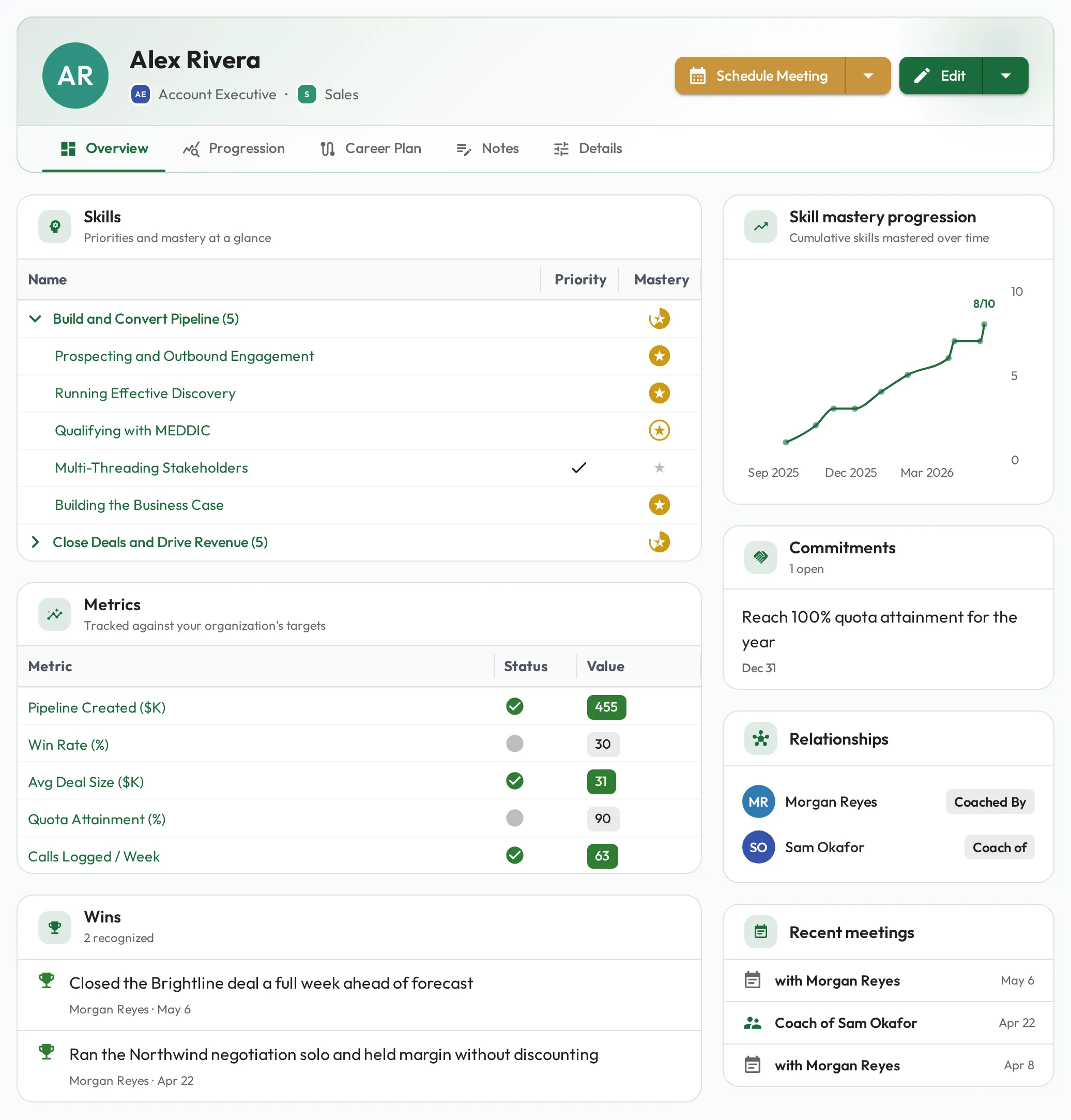Click the Skills card lightbulb icon

point(55,227)
